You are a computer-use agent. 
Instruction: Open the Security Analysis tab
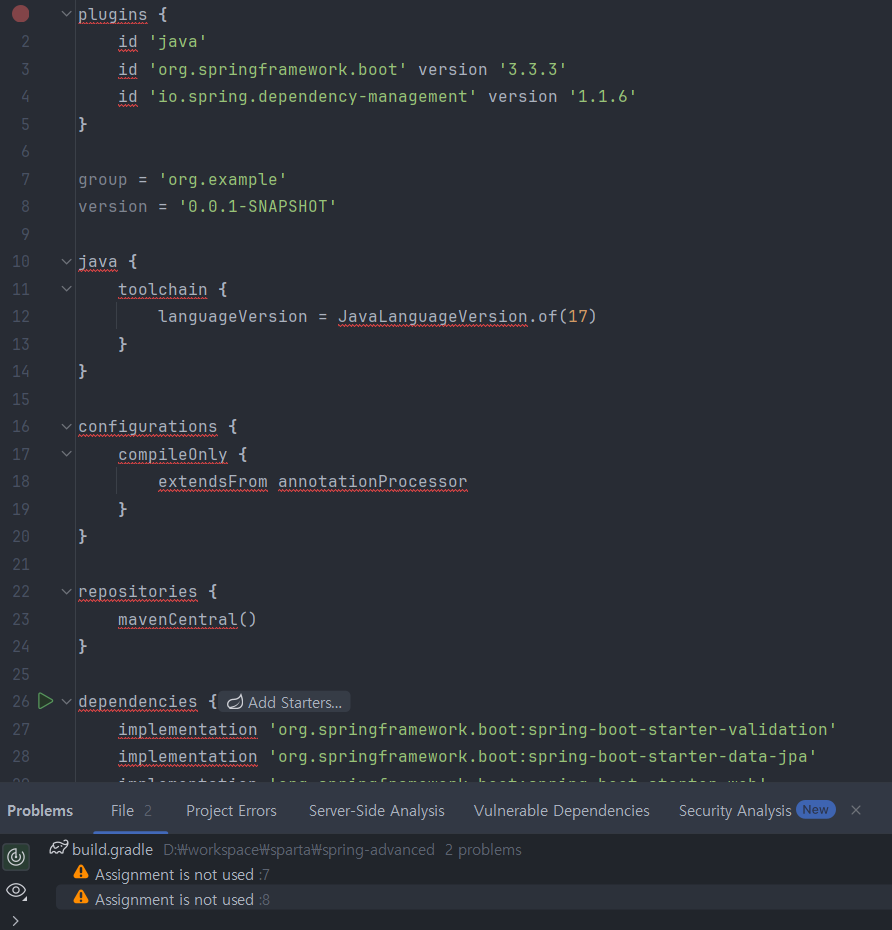[735, 811]
